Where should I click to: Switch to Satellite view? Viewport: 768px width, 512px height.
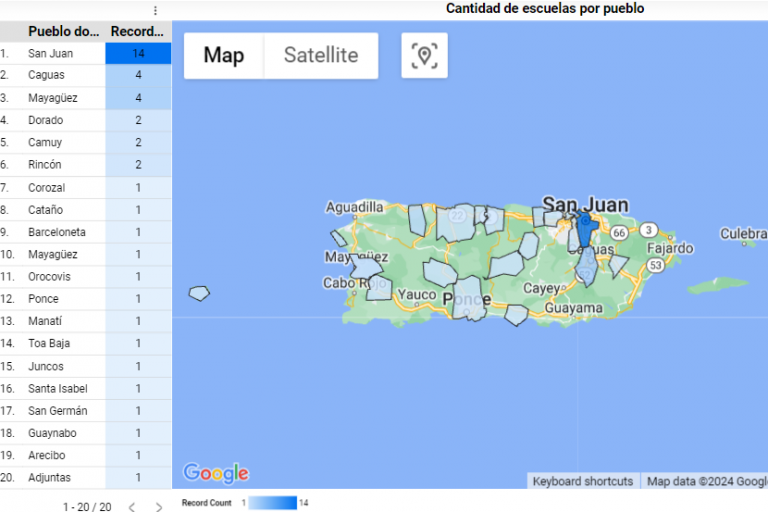point(321,56)
